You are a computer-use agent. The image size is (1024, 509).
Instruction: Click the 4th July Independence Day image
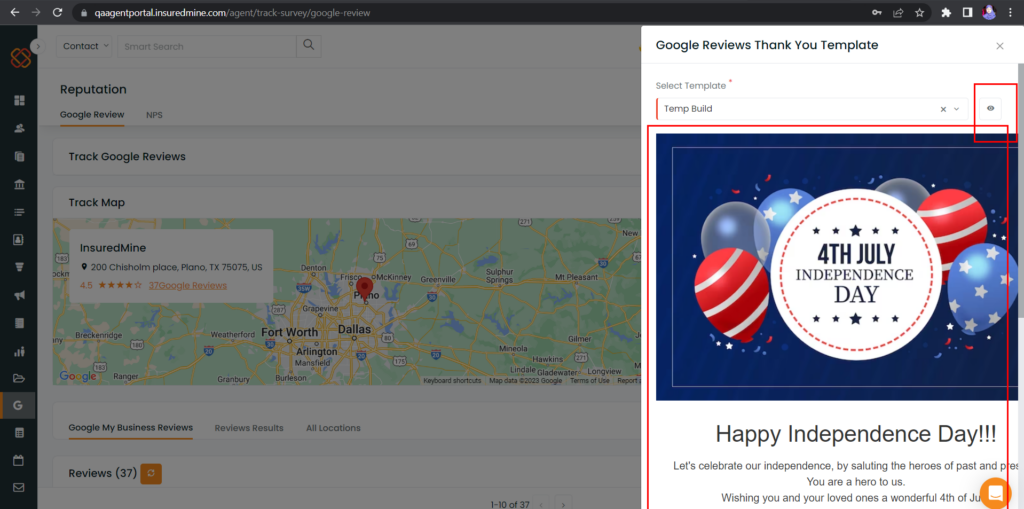pos(837,267)
